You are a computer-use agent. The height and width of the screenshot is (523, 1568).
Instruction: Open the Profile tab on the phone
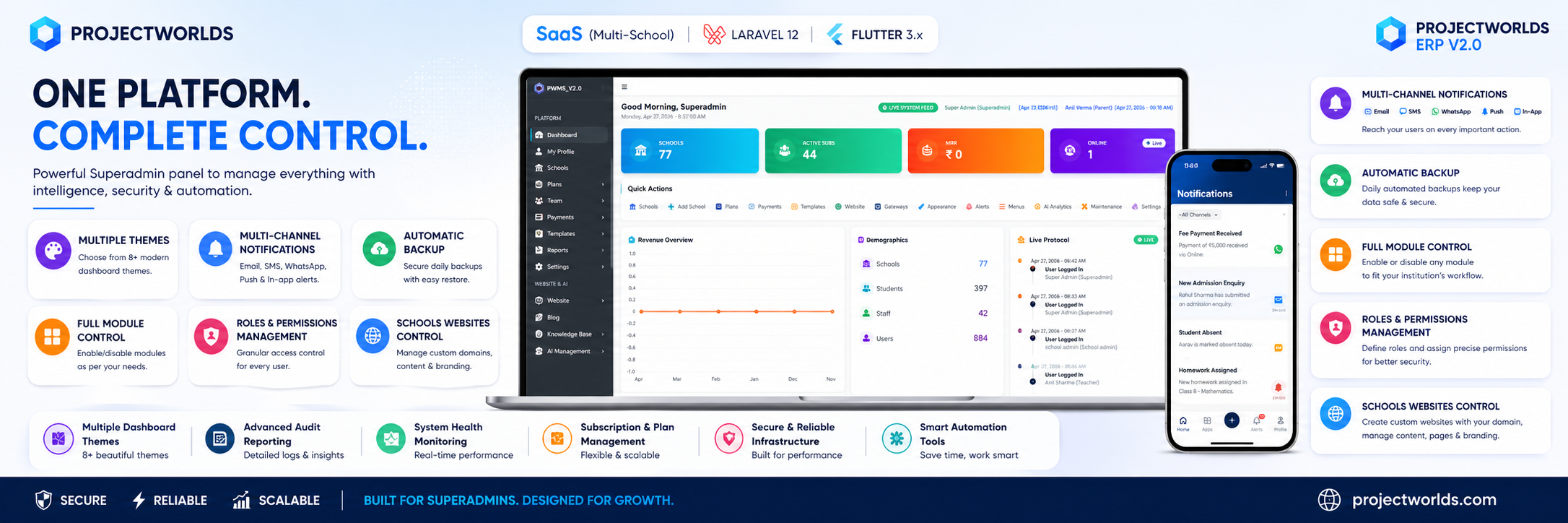pyautogui.click(x=1280, y=423)
